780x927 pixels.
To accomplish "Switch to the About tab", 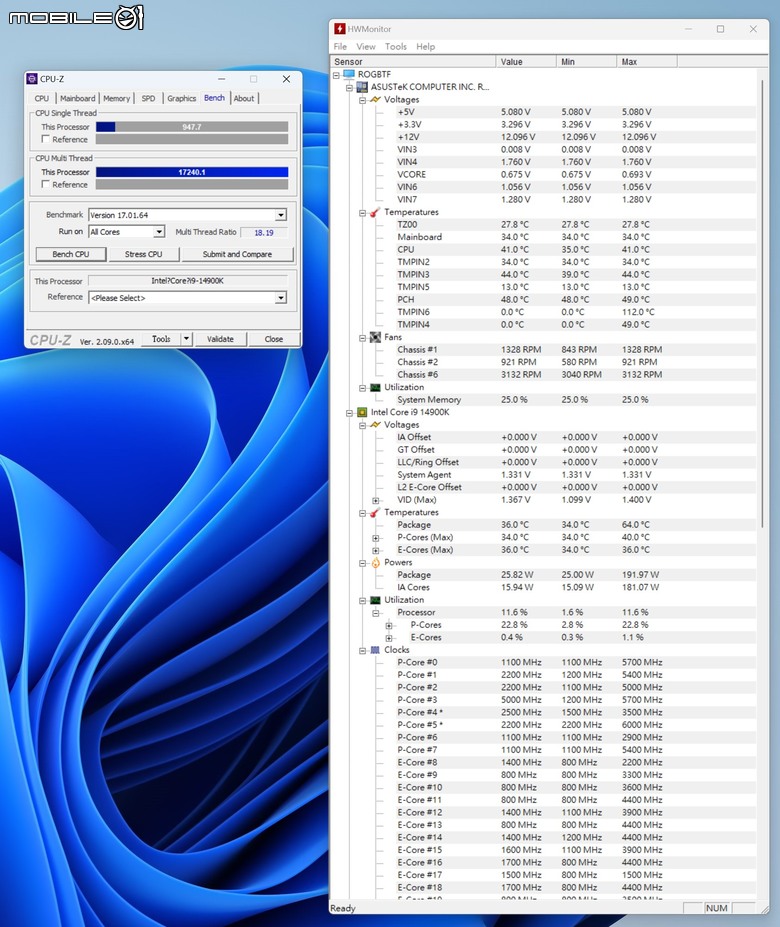I will 244,98.
